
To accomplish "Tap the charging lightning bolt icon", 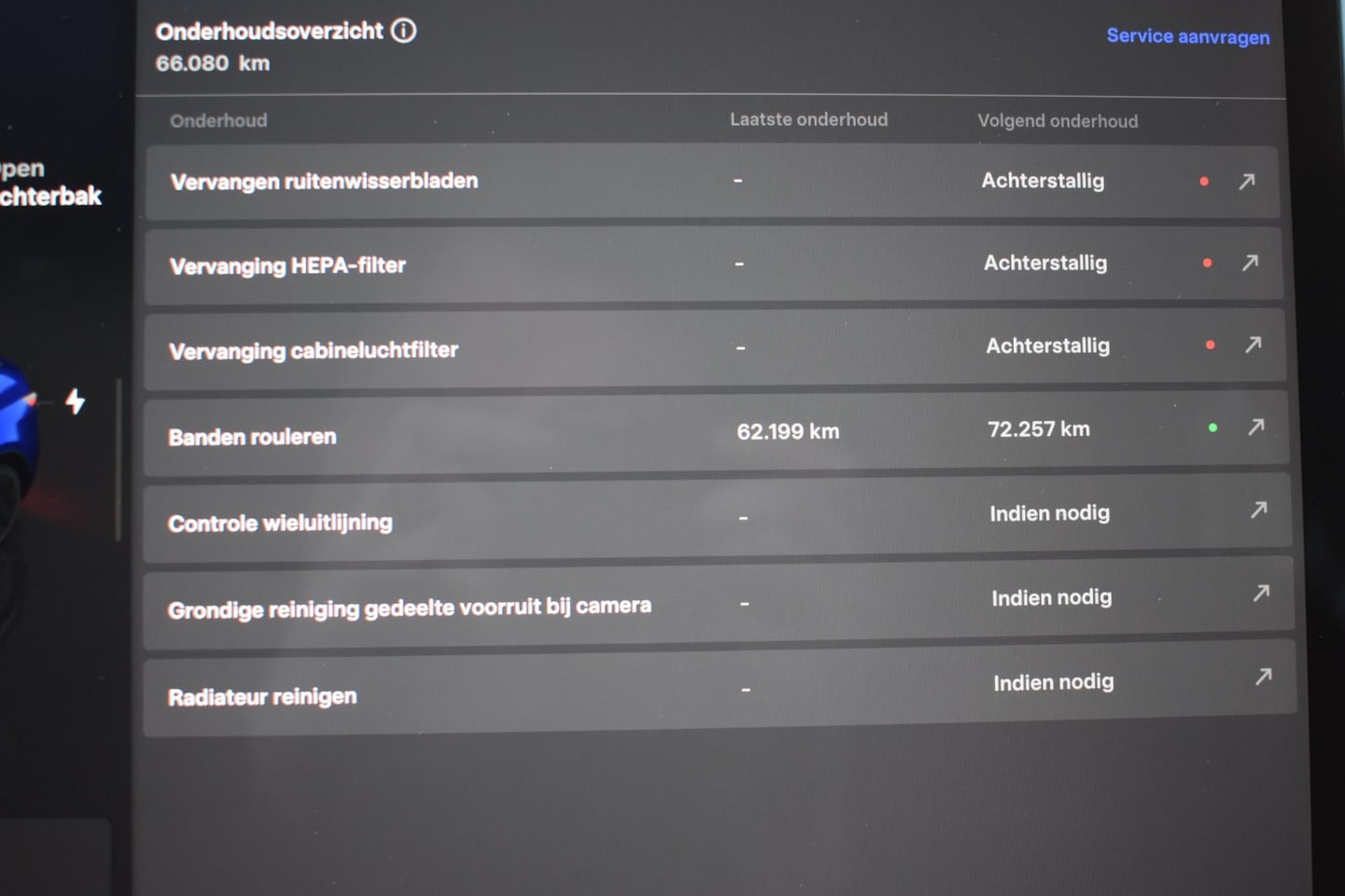I will tap(75, 401).
